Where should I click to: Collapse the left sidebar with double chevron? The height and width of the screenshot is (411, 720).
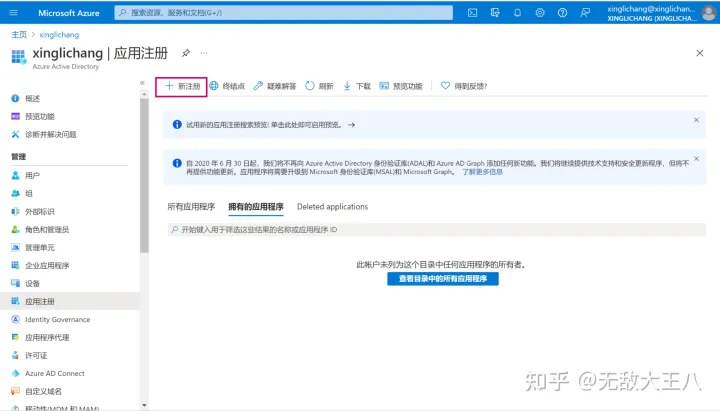point(142,82)
